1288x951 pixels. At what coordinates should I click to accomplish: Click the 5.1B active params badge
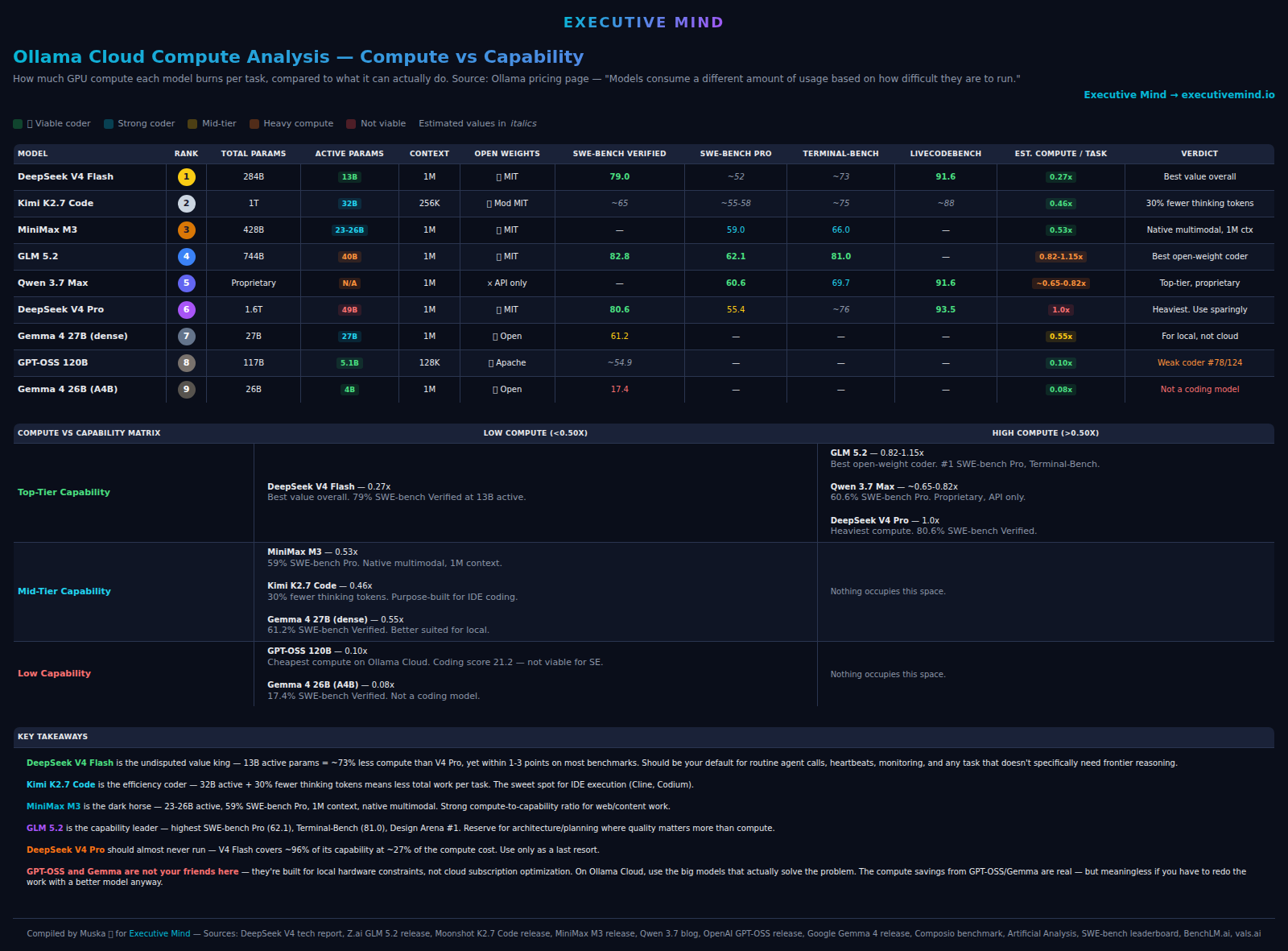349,363
